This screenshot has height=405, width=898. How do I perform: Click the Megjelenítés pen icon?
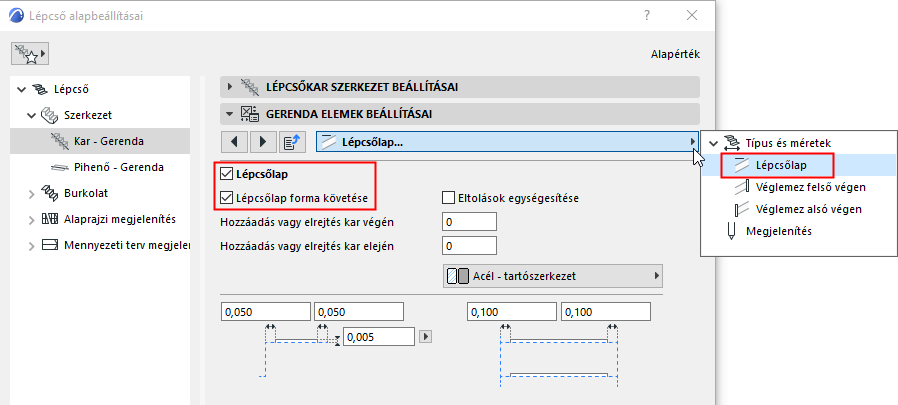(x=731, y=231)
